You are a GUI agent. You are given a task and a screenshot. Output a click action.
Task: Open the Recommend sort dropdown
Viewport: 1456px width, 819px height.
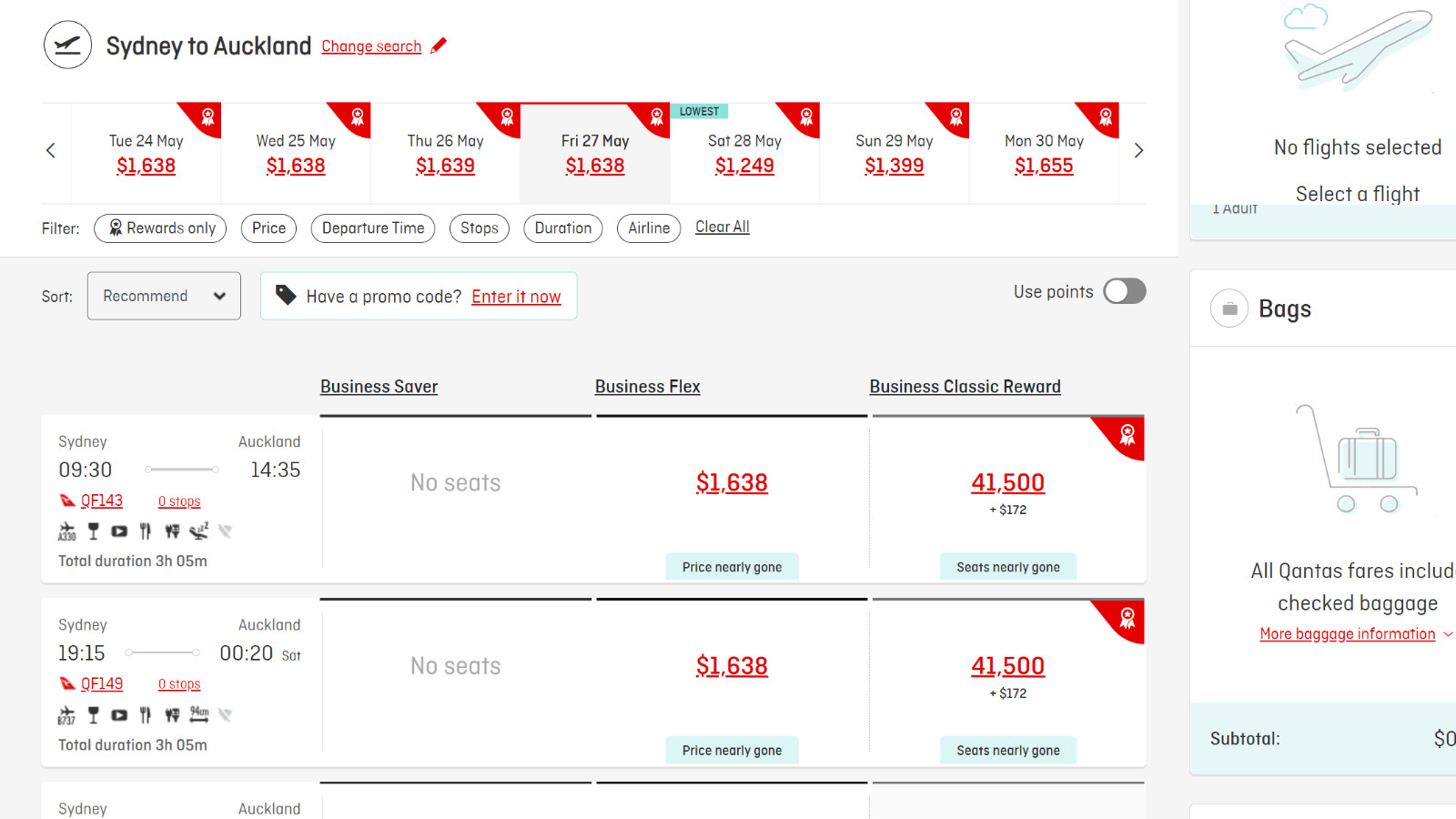coord(164,296)
